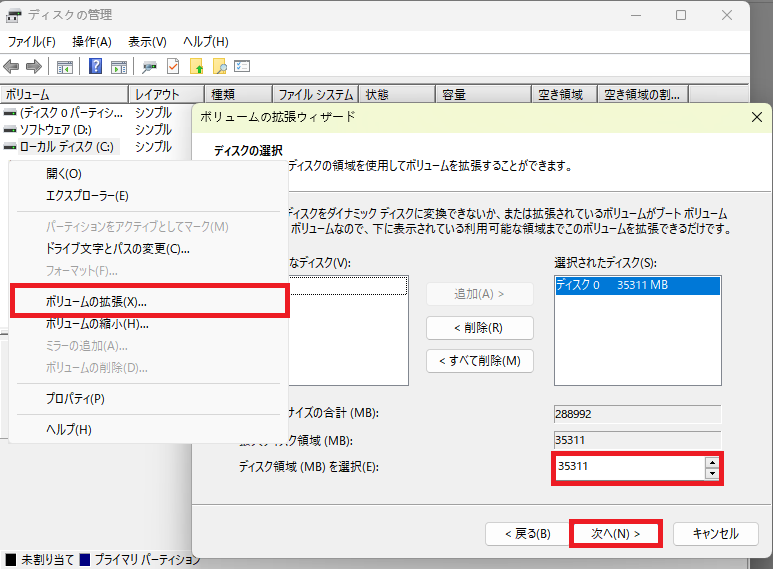Click the yellow folder up-arrow icon

[x=197, y=66]
